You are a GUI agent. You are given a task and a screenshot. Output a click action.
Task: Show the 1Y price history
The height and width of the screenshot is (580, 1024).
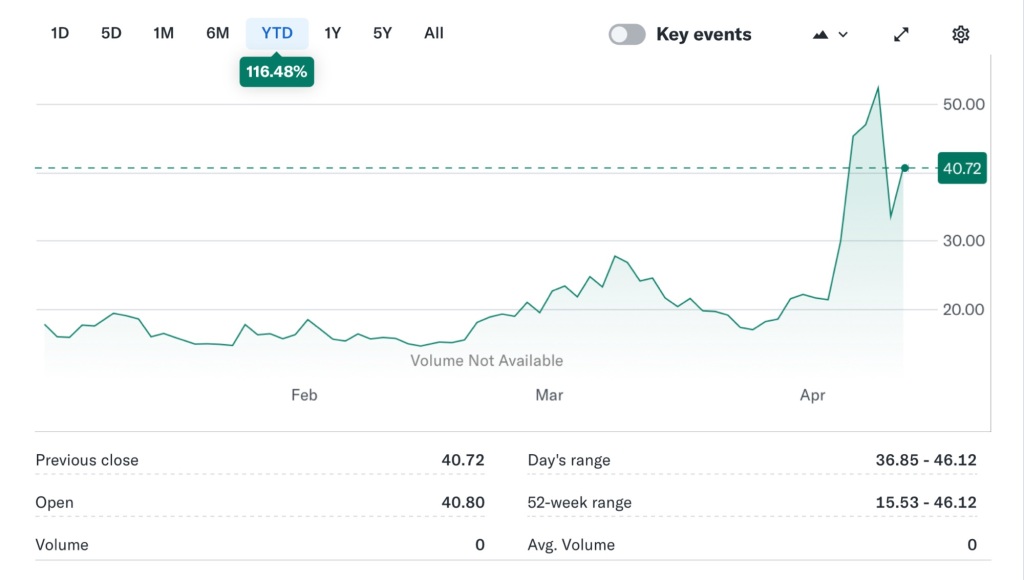(x=333, y=33)
